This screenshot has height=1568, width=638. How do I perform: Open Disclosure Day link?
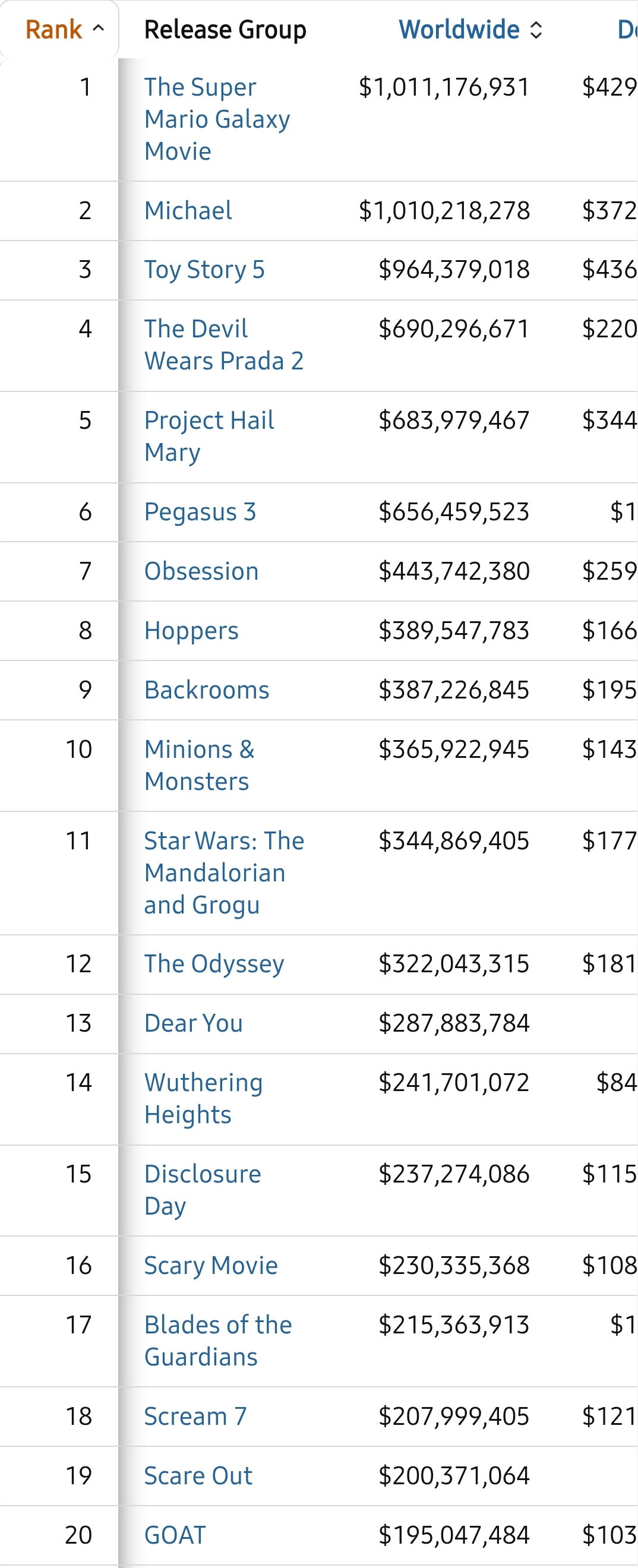[203, 1190]
